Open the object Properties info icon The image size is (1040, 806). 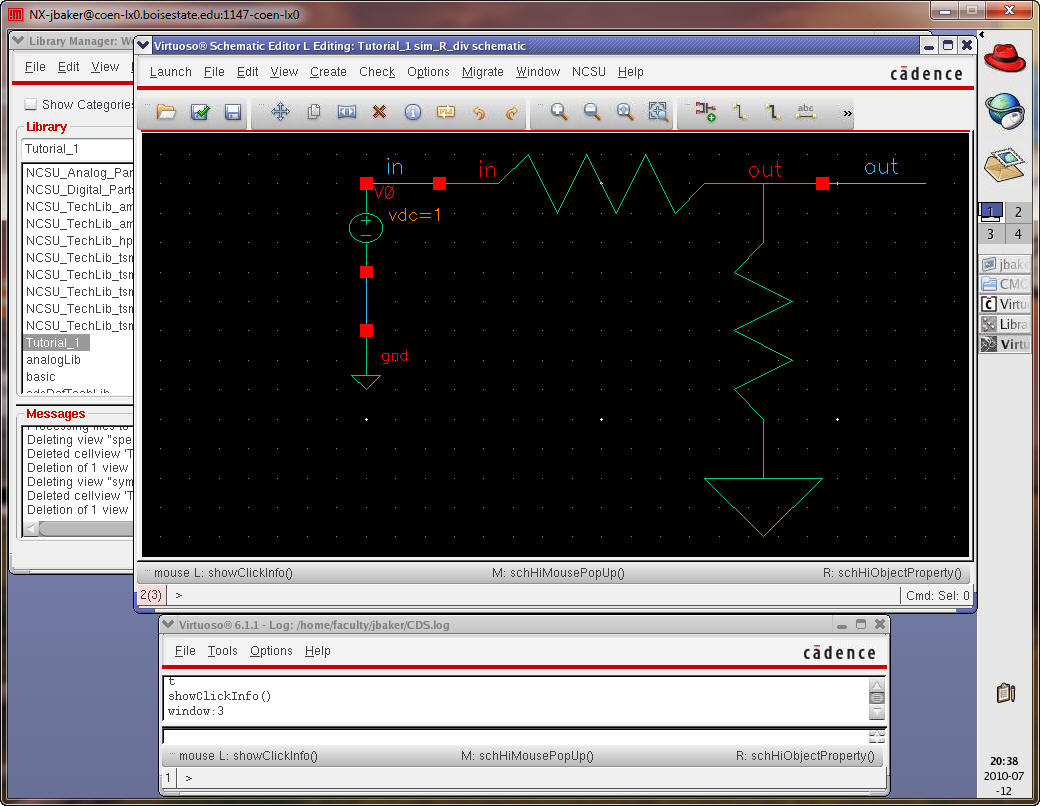(412, 112)
